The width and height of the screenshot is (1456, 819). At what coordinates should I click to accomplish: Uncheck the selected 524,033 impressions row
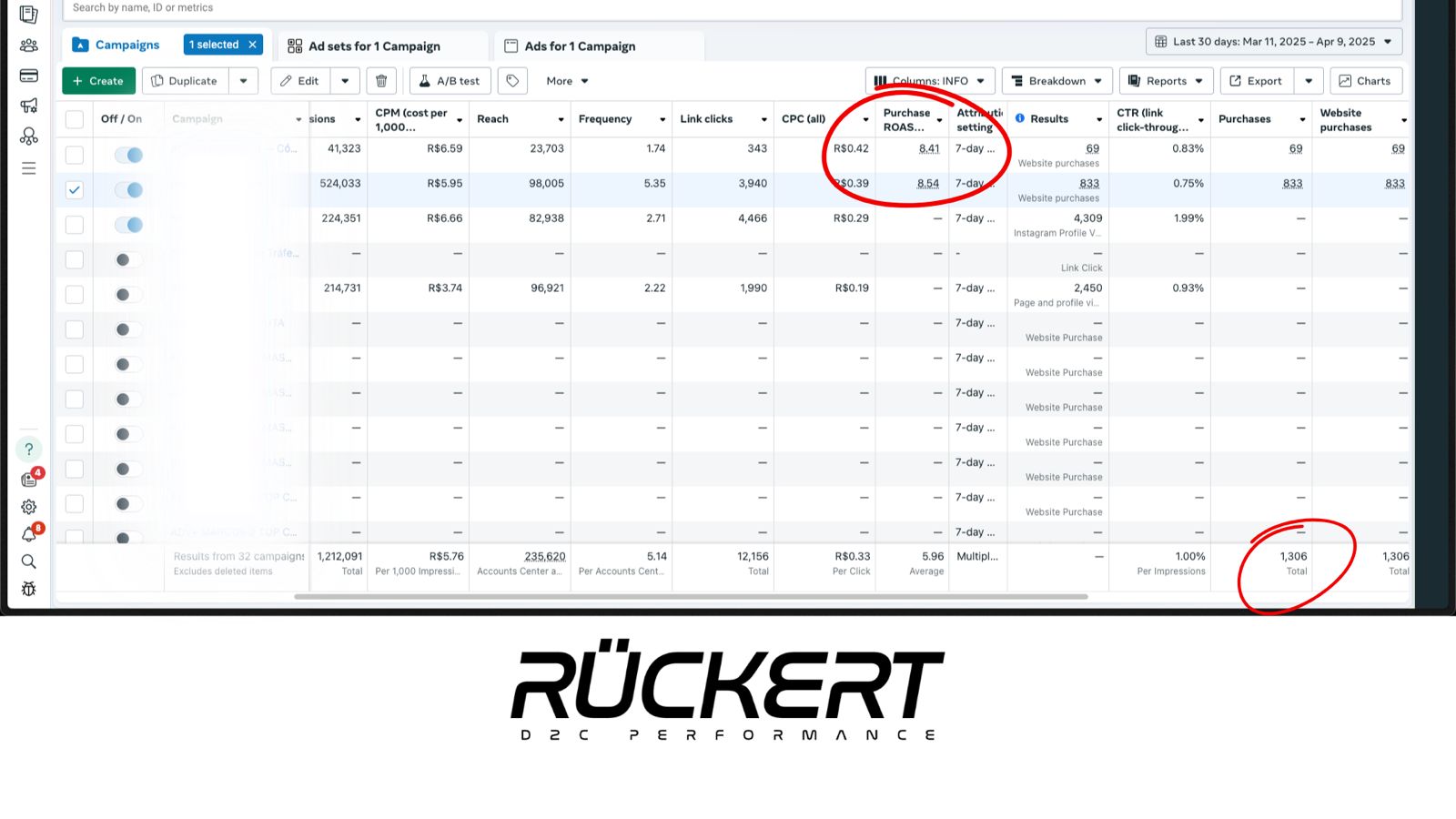[75, 190]
